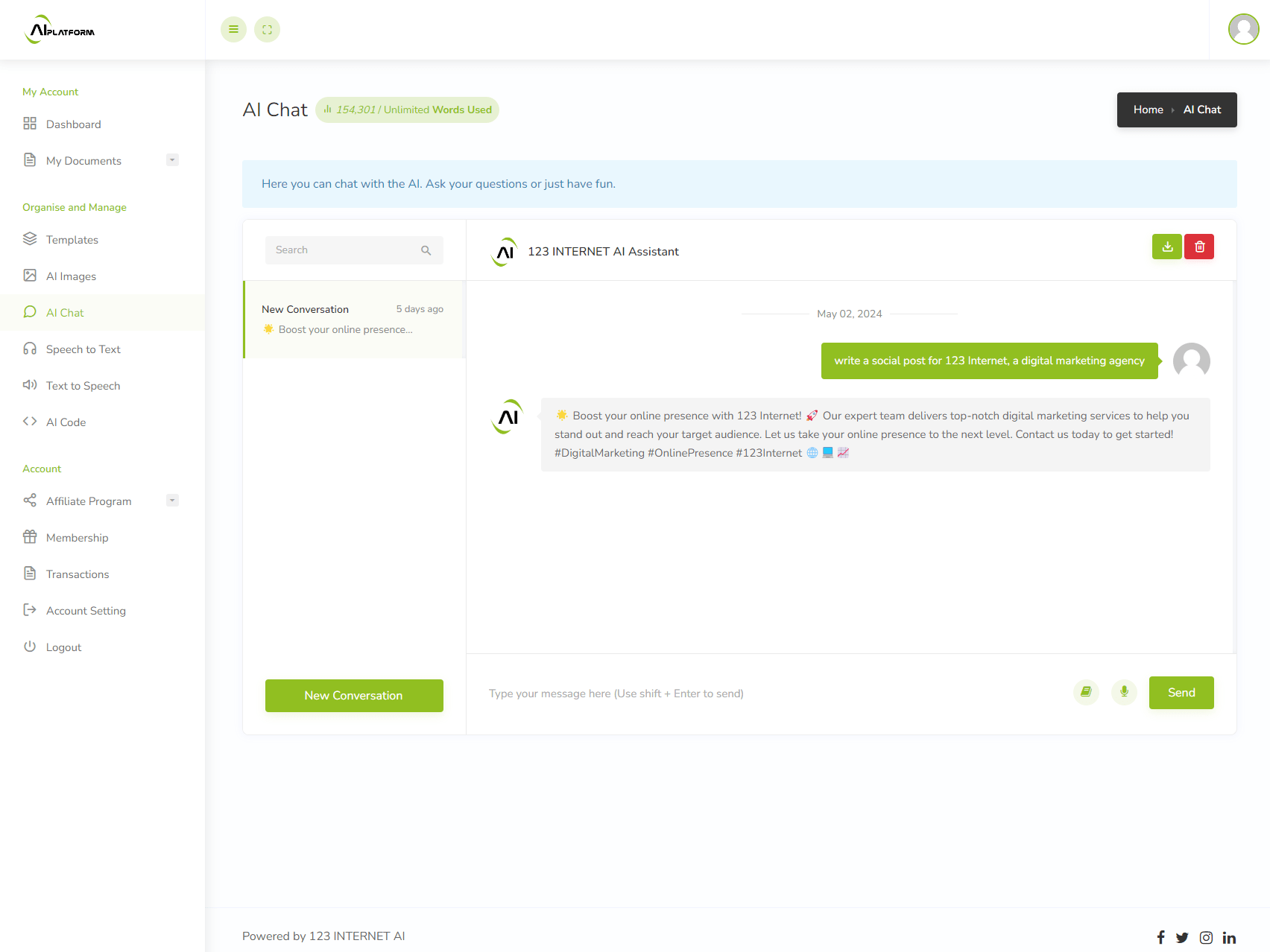Open the prompt library book icon

pyautogui.click(x=1086, y=692)
